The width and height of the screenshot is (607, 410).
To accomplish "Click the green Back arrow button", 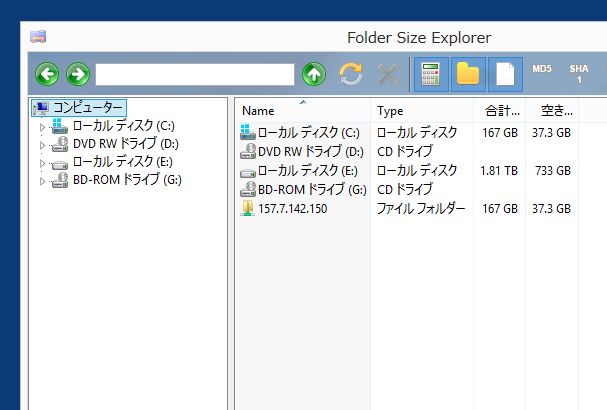I will [x=47, y=74].
